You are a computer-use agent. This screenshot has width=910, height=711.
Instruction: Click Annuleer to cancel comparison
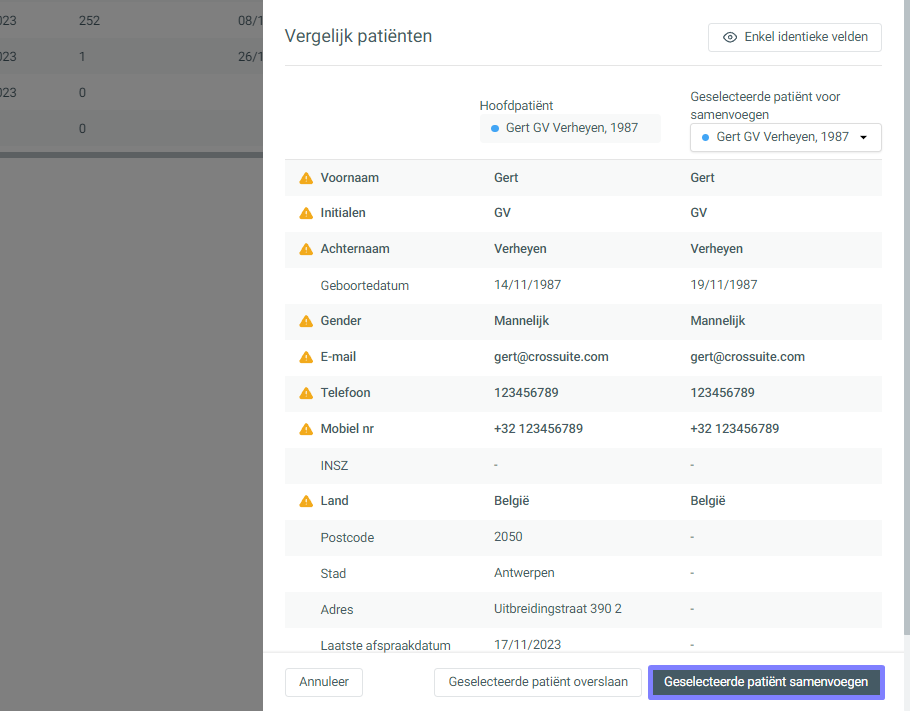click(x=324, y=682)
